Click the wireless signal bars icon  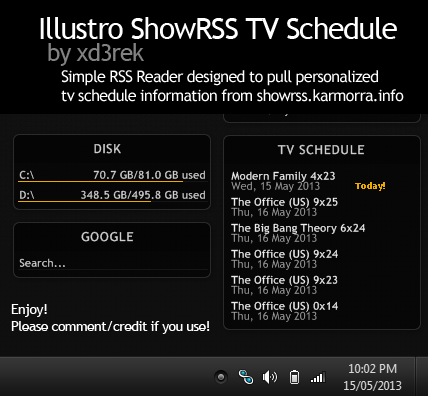point(318,377)
